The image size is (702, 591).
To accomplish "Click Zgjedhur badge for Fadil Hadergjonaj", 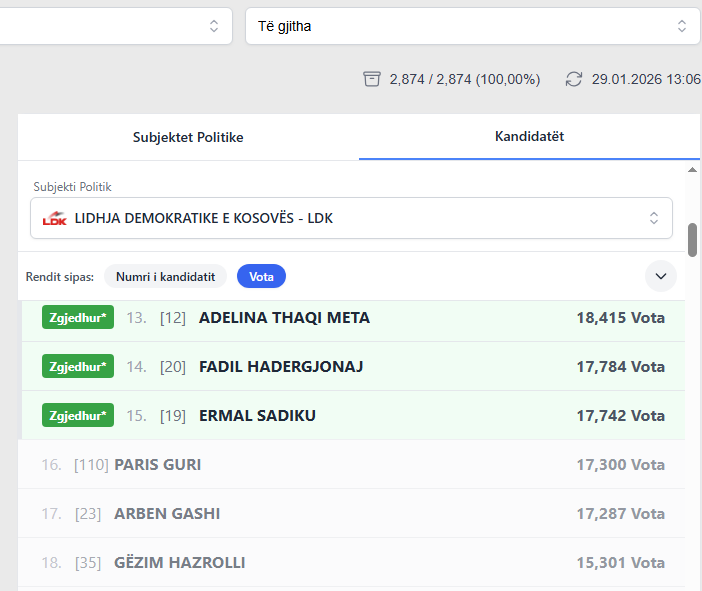I will [x=78, y=367].
